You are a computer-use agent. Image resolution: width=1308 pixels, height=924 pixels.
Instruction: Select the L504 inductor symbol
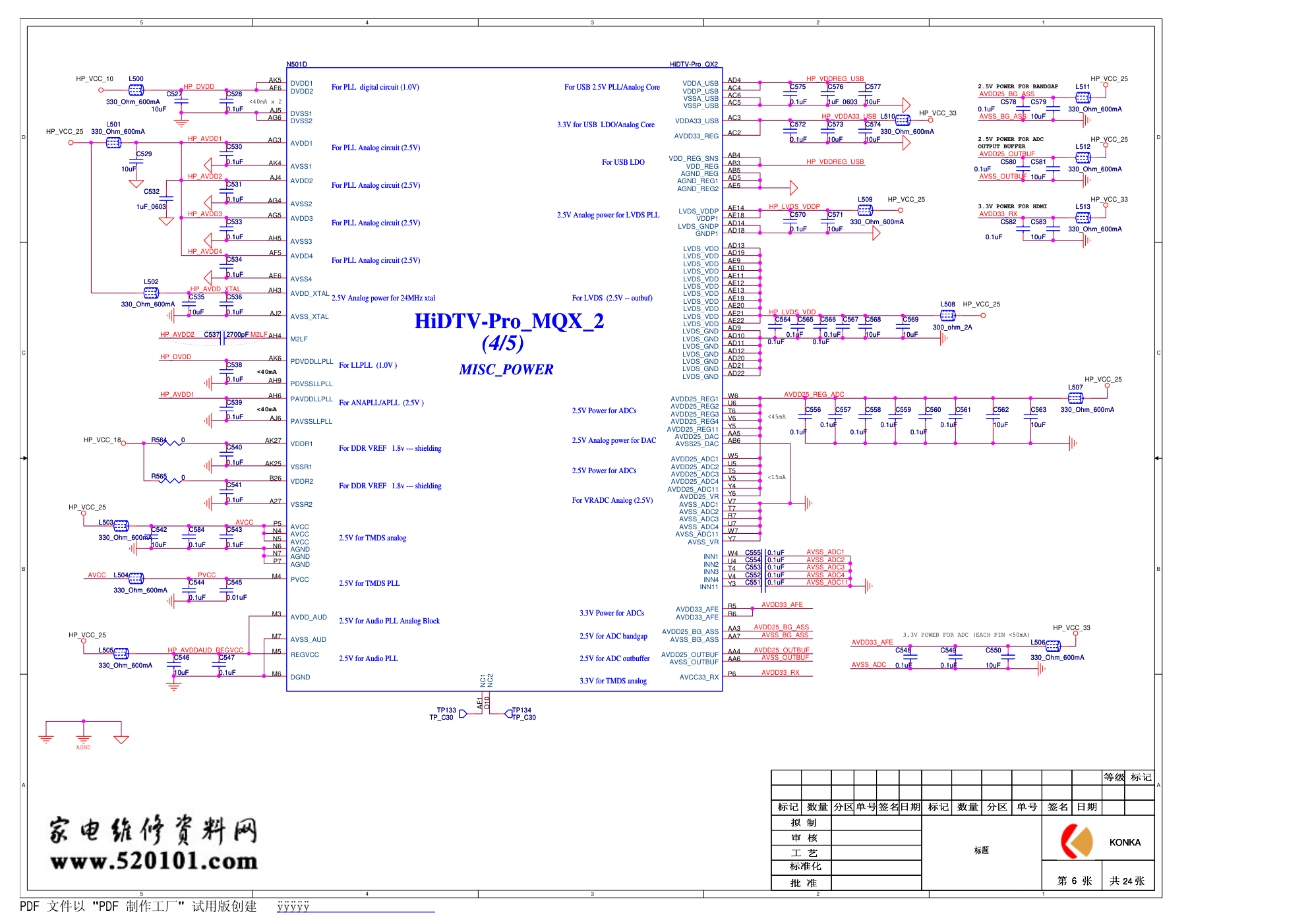(136, 579)
